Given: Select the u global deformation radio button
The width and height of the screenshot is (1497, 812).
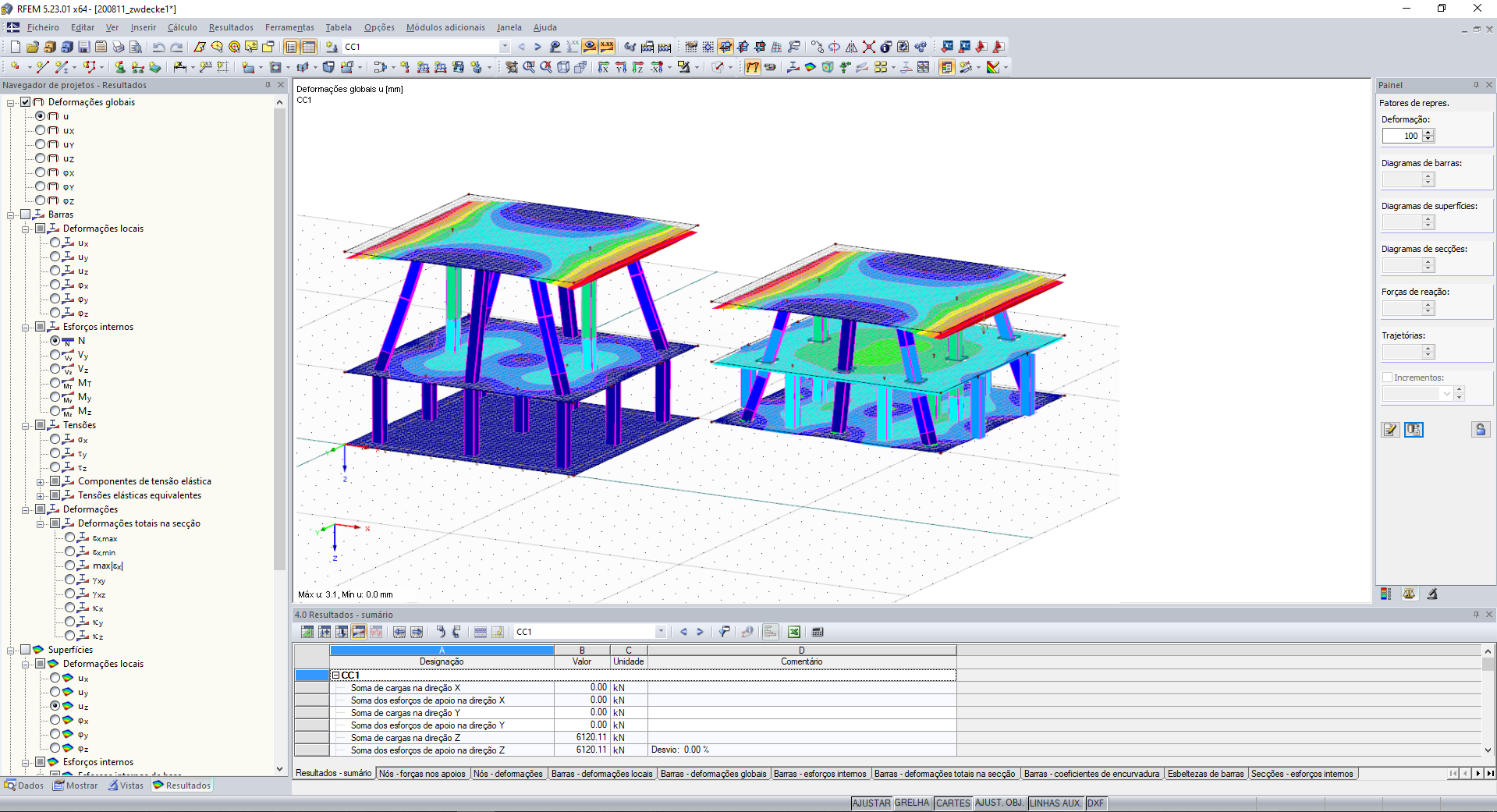Looking at the screenshot, I should (41, 116).
